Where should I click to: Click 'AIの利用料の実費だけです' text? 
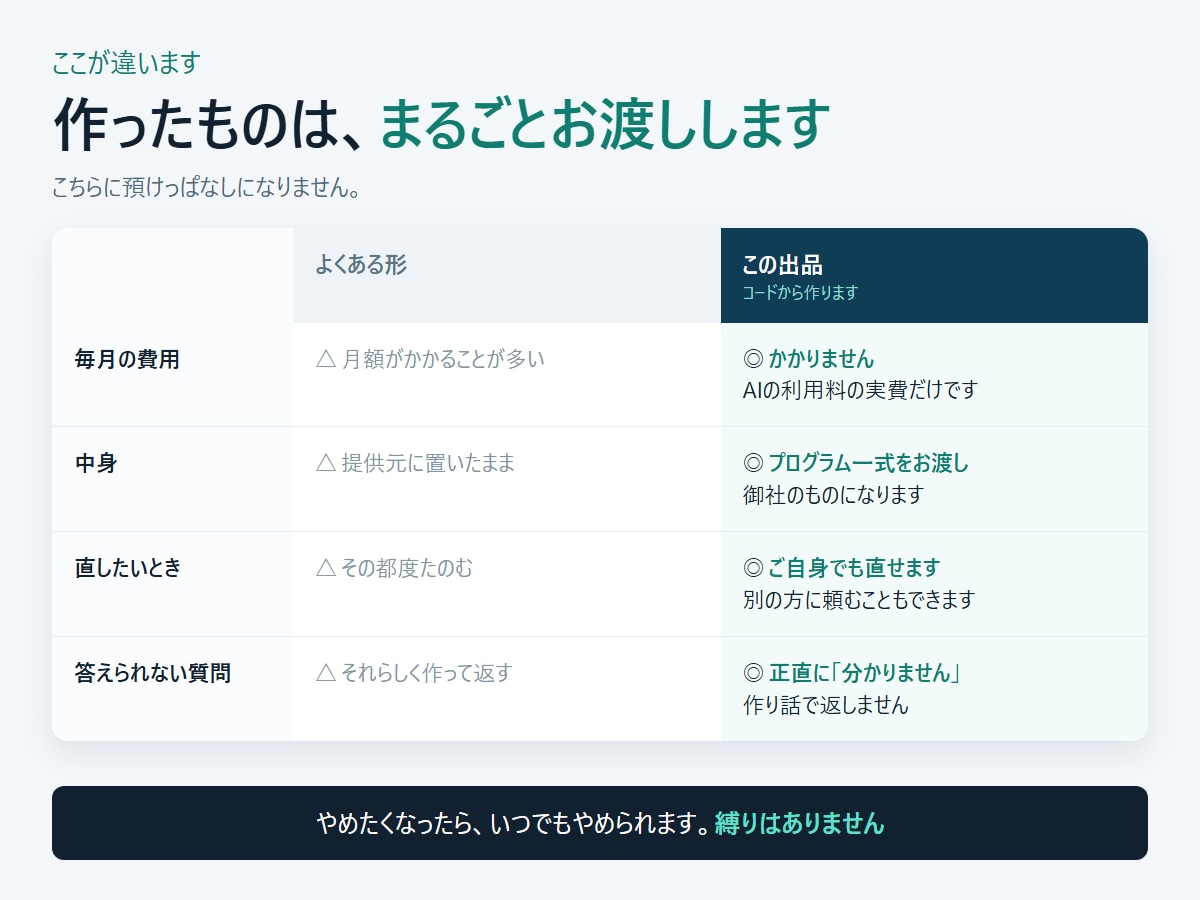(860, 390)
